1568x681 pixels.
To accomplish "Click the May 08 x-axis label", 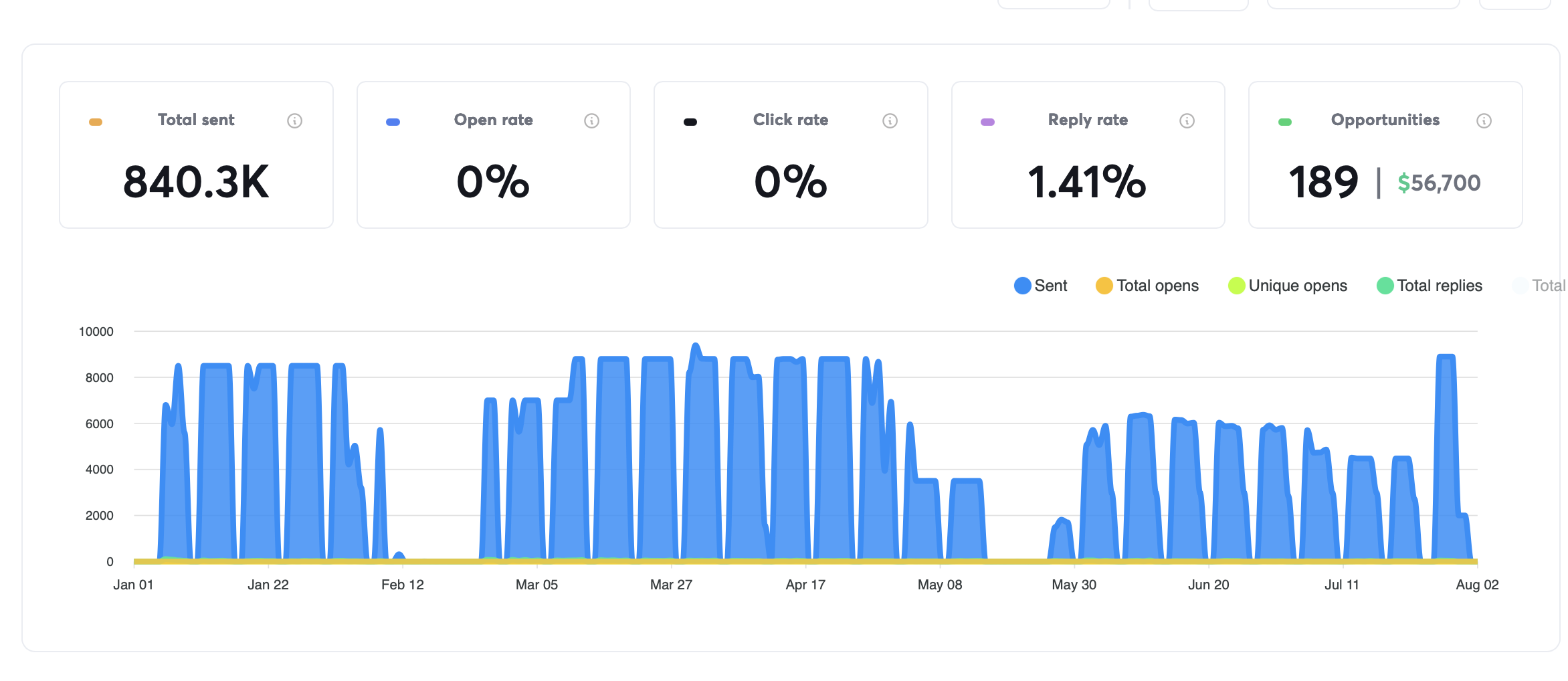I will [x=940, y=585].
